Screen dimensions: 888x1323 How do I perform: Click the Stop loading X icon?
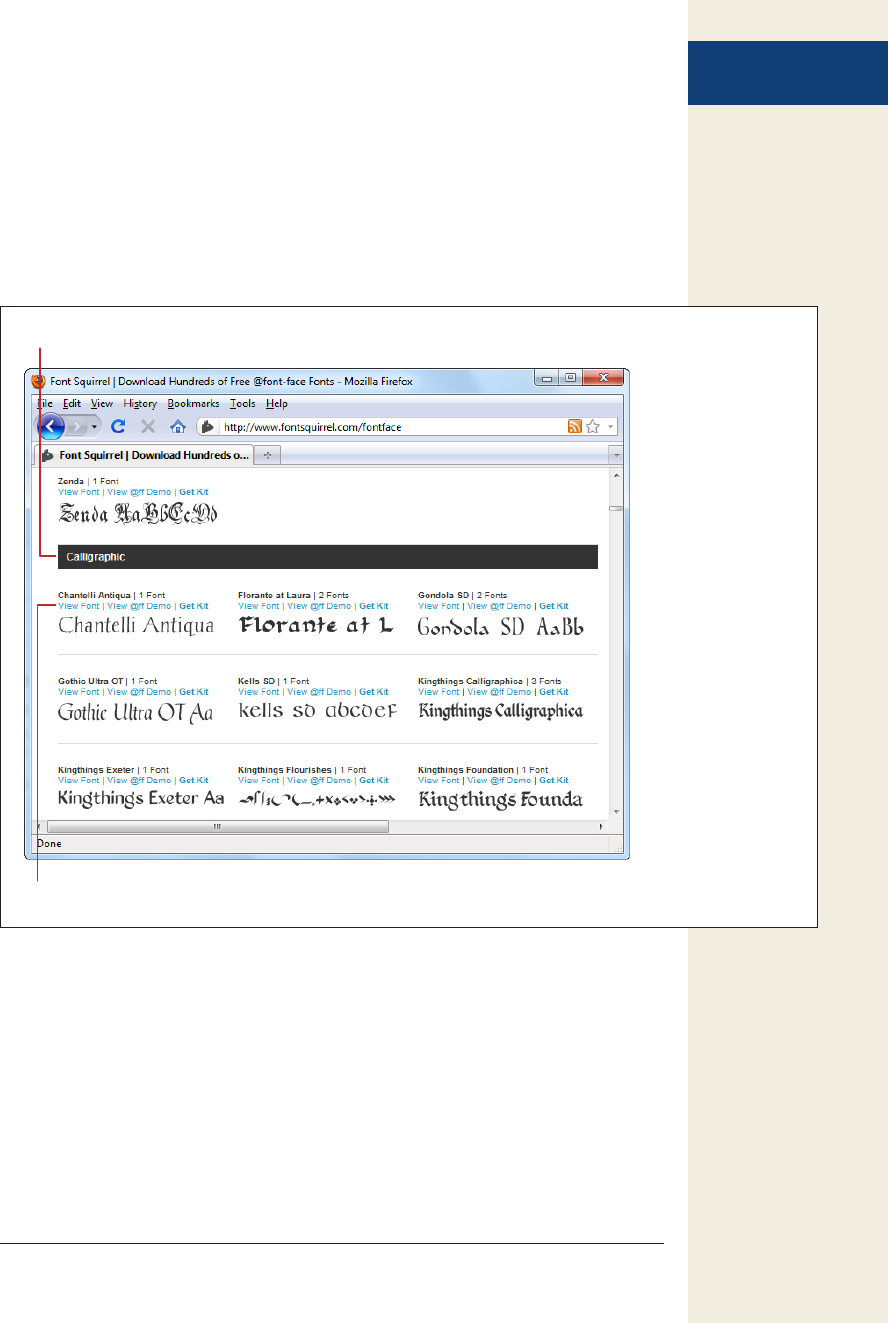pos(148,426)
